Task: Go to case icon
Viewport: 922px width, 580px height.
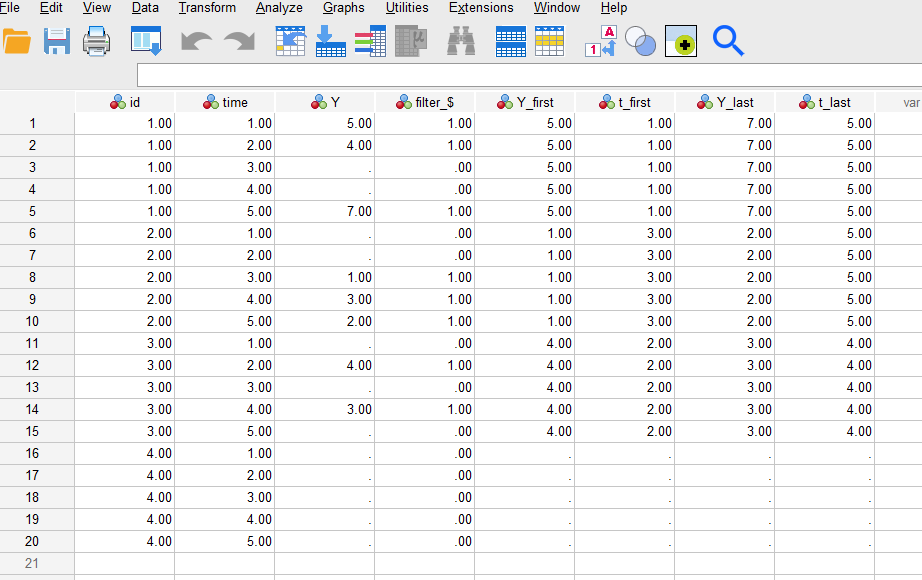Action: point(290,41)
